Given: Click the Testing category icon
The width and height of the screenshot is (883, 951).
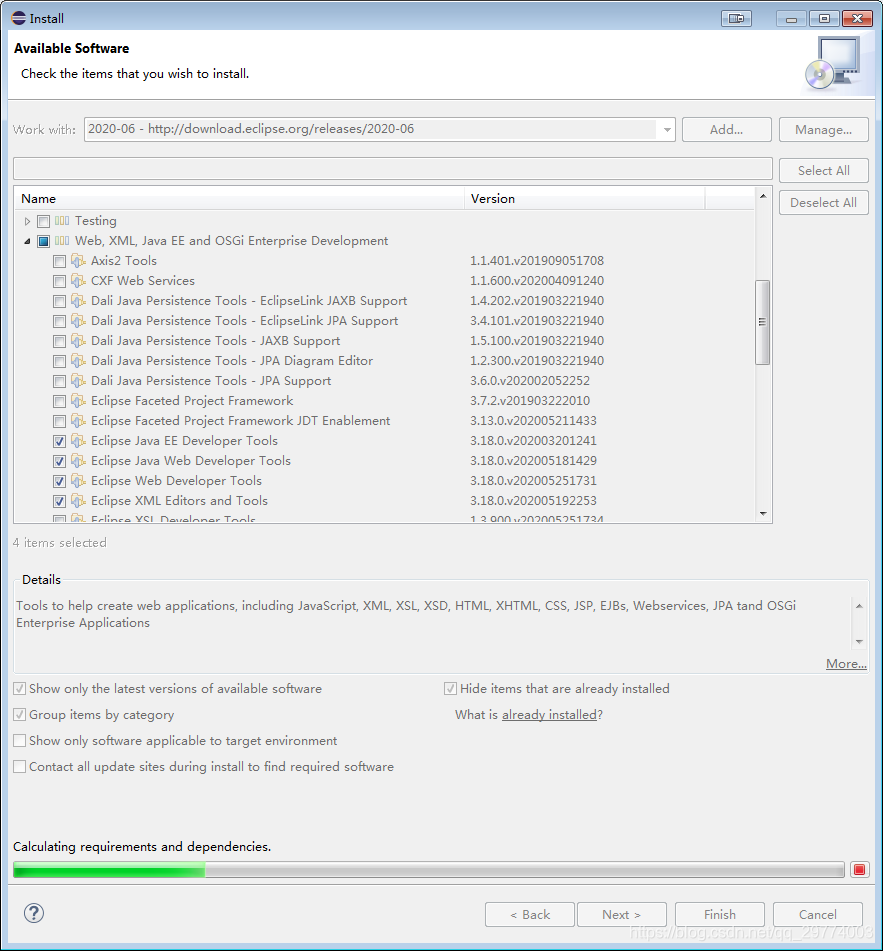Looking at the screenshot, I should [x=62, y=221].
